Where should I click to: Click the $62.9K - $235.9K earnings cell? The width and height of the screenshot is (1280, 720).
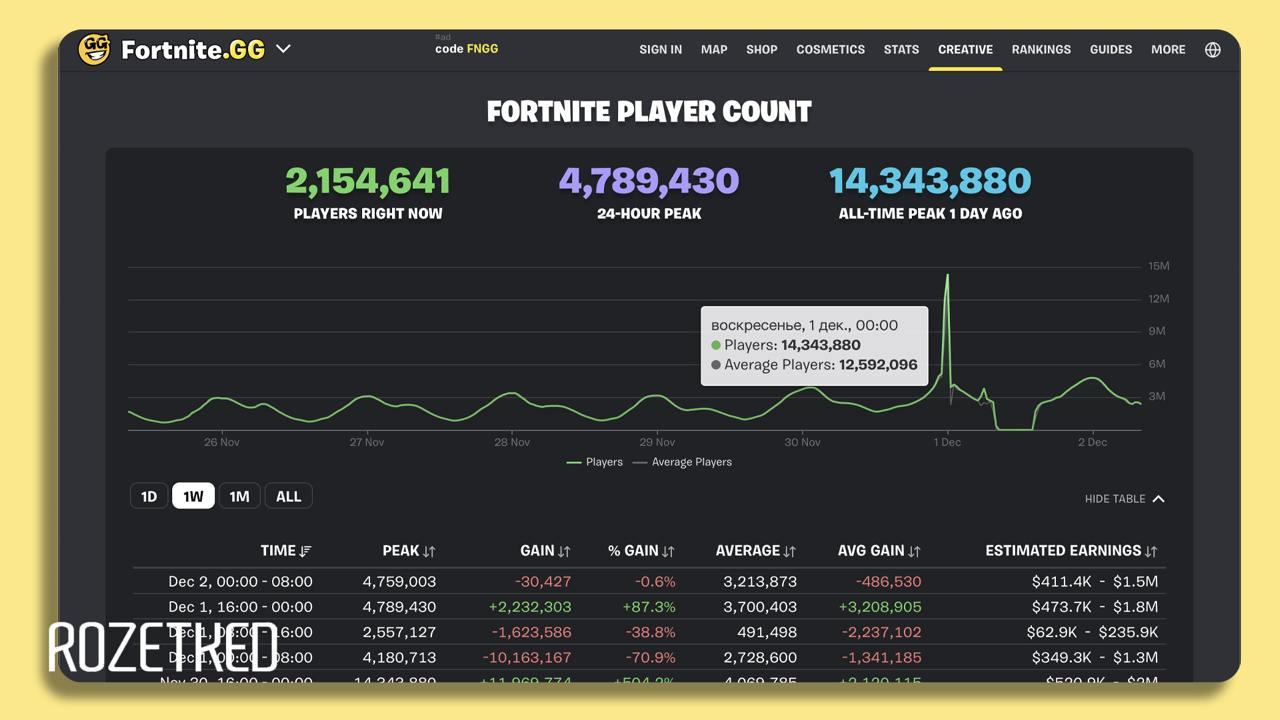click(1092, 632)
